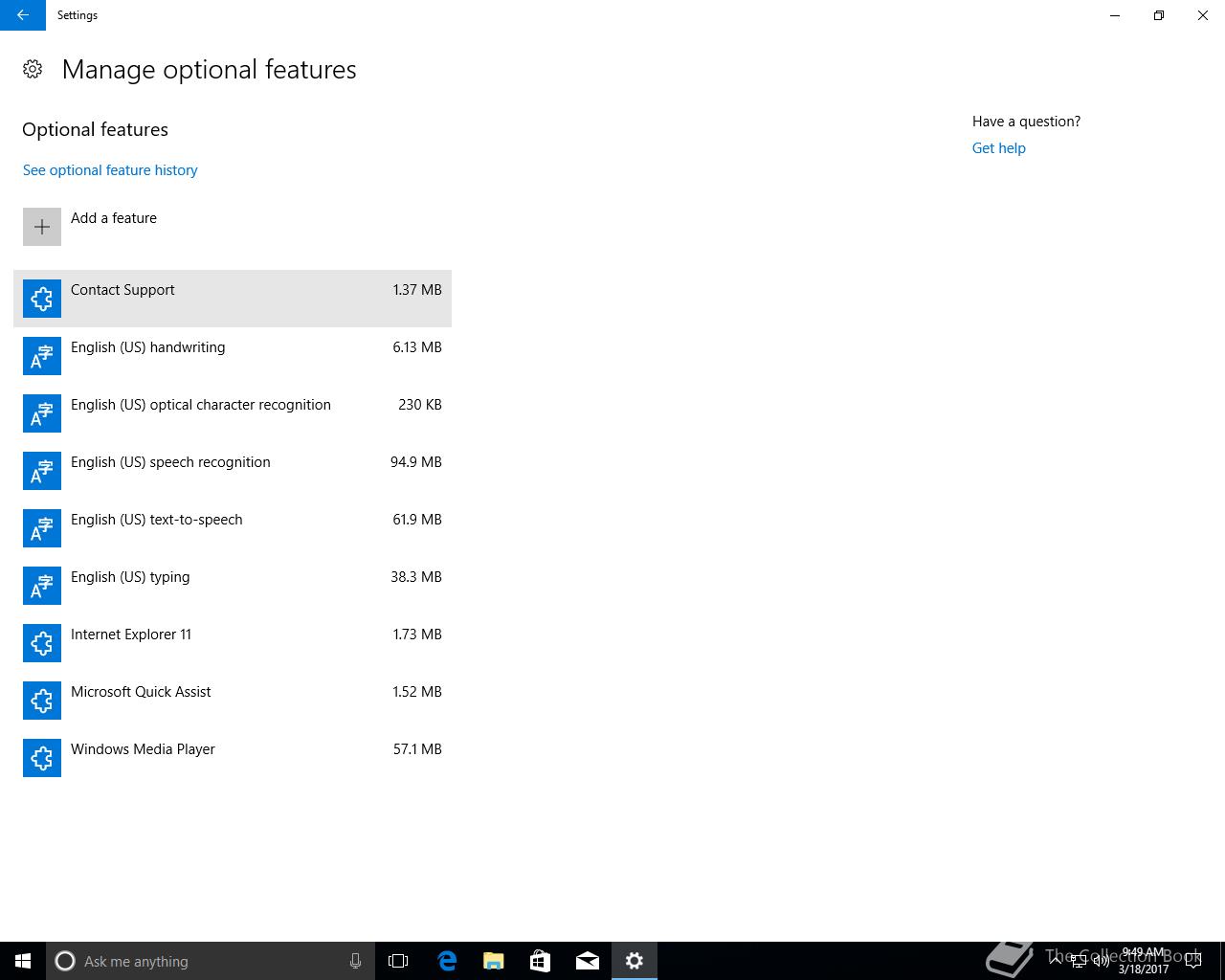The height and width of the screenshot is (980, 1225).
Task: Click the 1.37 MB size of Contact Support
Action: (417, 290)
